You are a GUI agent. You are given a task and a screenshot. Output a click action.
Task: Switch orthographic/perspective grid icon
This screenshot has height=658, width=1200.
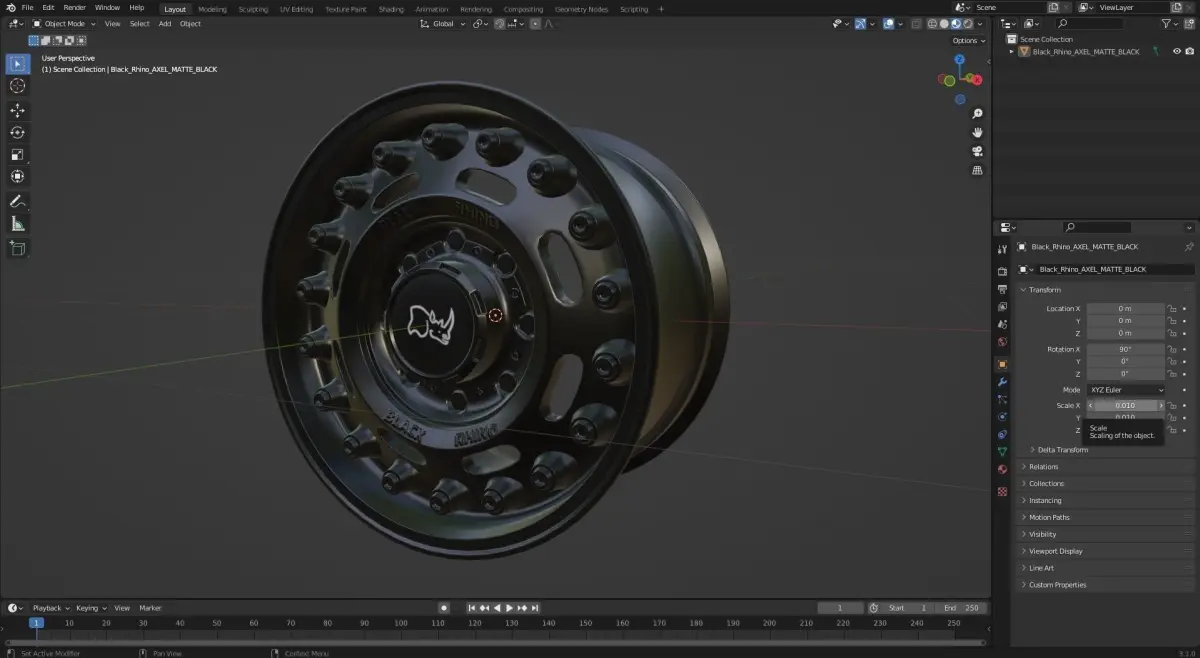point(977,170)
